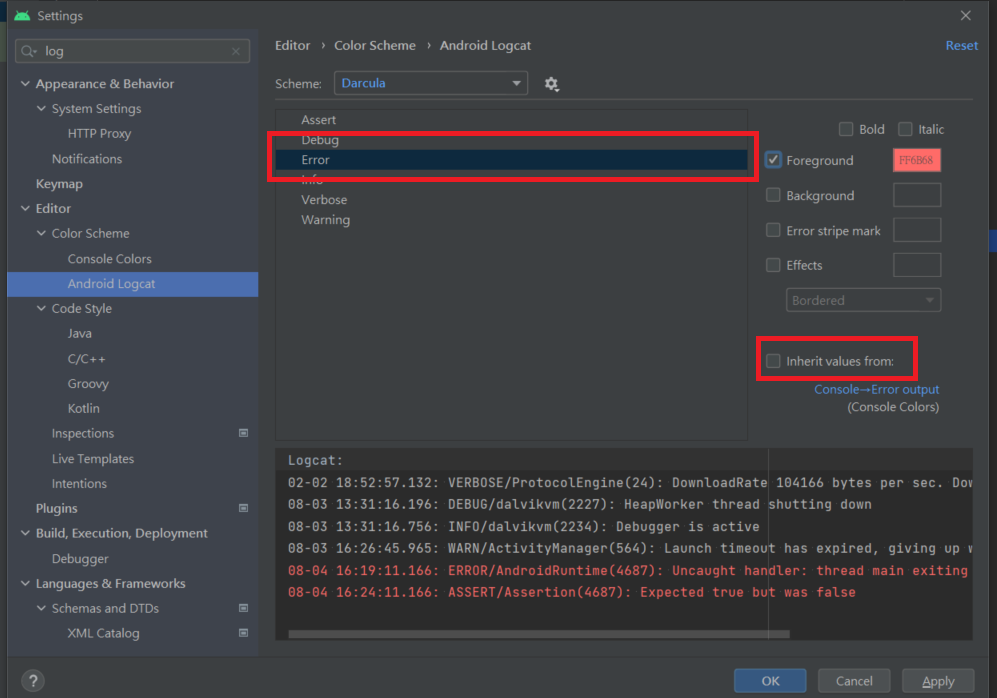Collapse the Color Scheme node
Screen dimensions: 997x698
pos(41,233)
